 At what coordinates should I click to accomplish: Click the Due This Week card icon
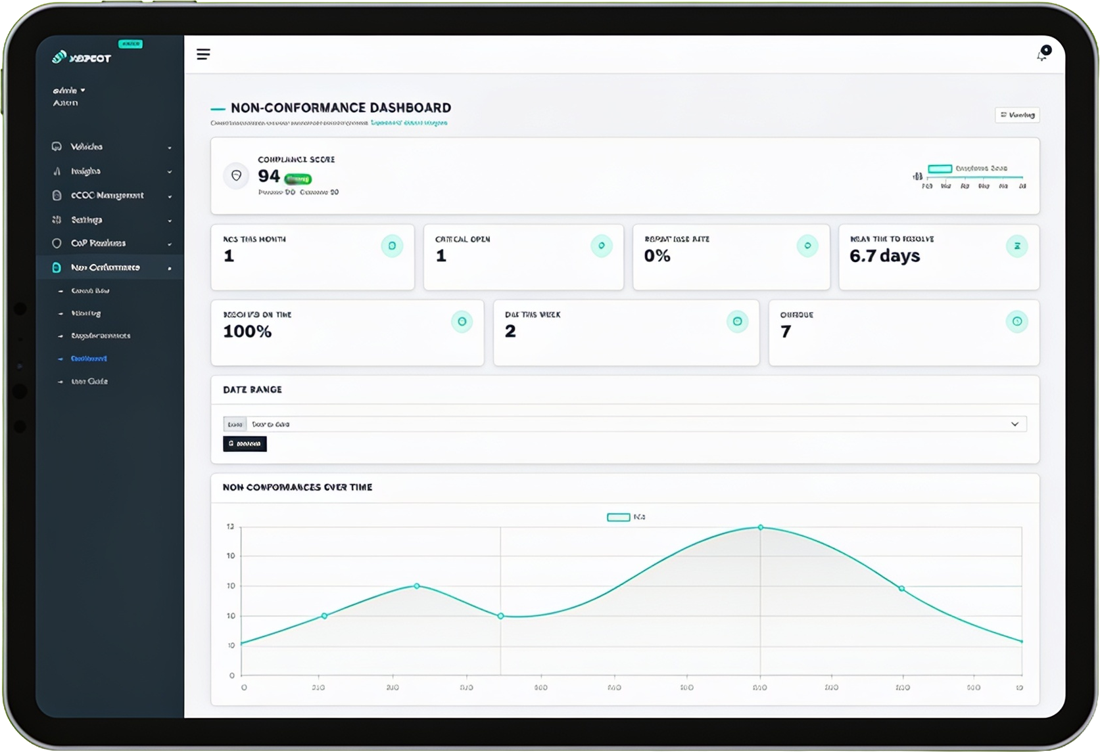[x=737, y=322]
